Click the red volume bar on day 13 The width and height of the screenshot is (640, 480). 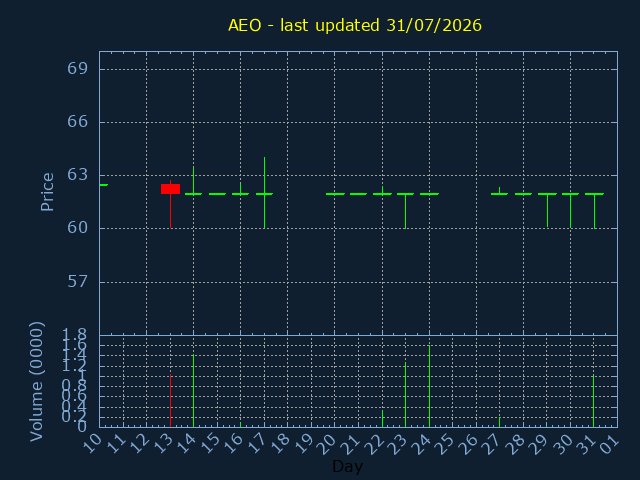coord(170,400)
